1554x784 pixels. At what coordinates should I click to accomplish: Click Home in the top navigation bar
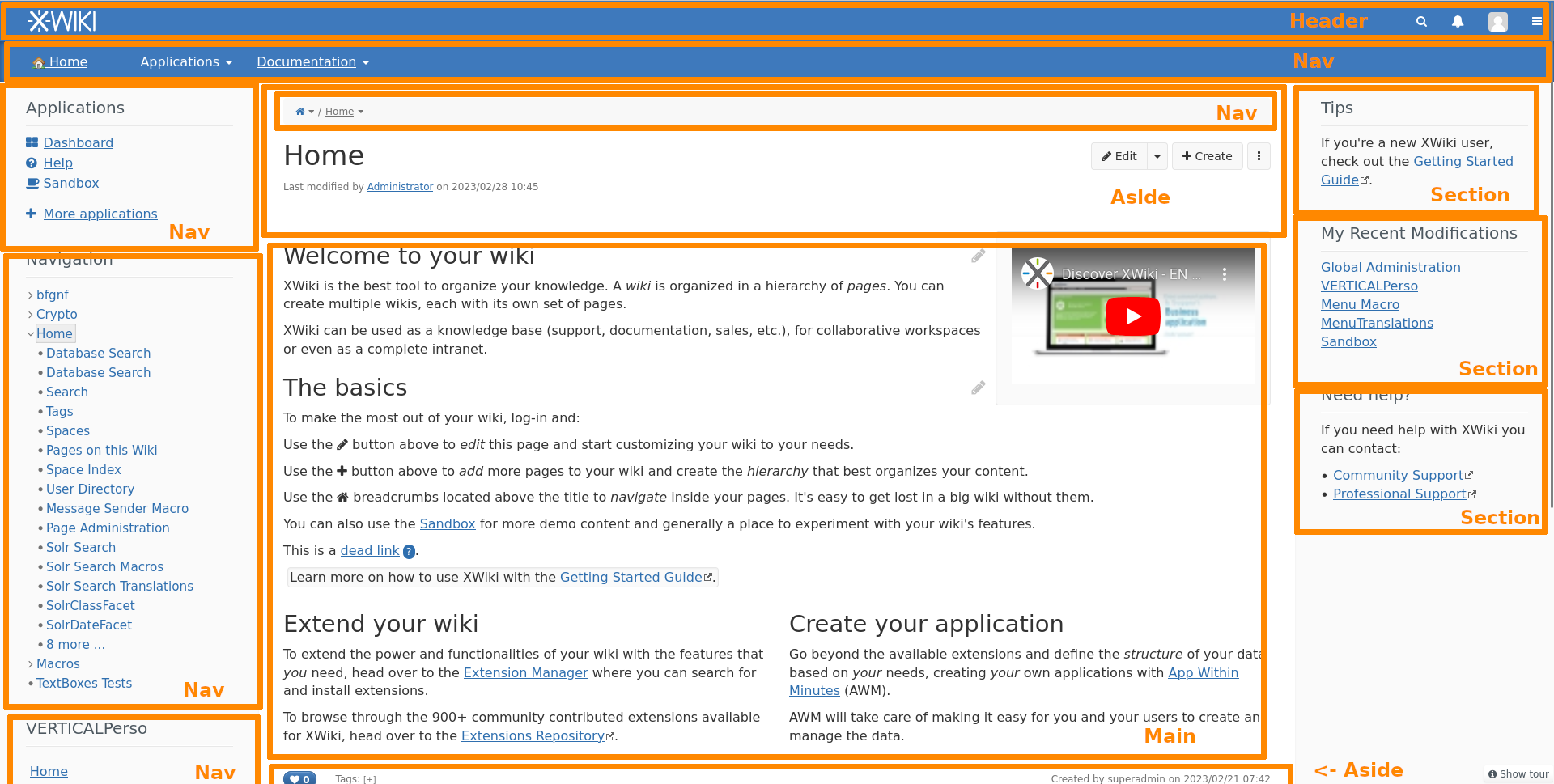[x=60, y=62]
